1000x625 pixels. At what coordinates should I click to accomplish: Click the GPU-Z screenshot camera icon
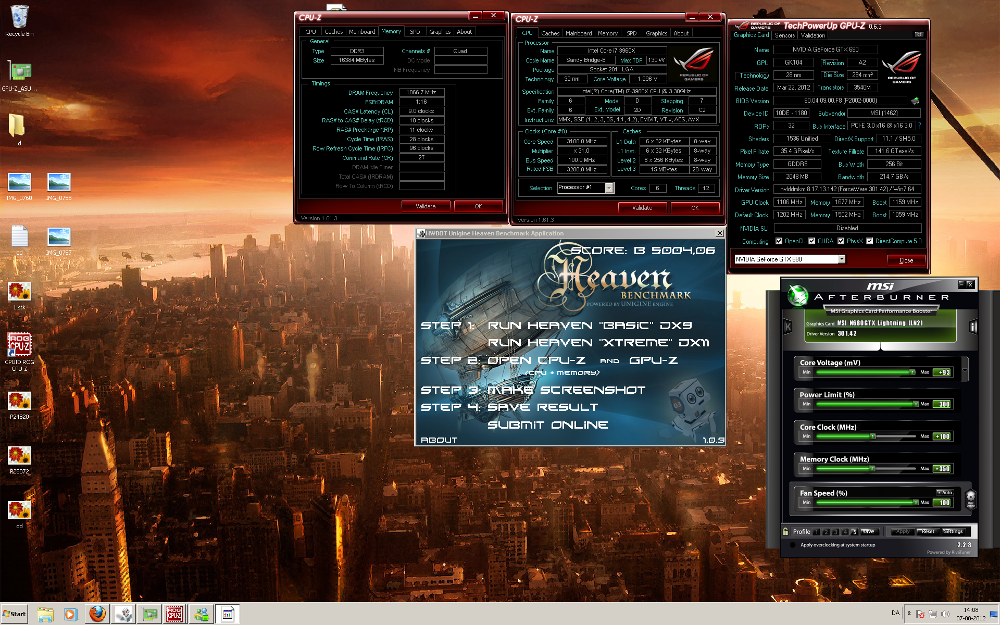[919, 34]
